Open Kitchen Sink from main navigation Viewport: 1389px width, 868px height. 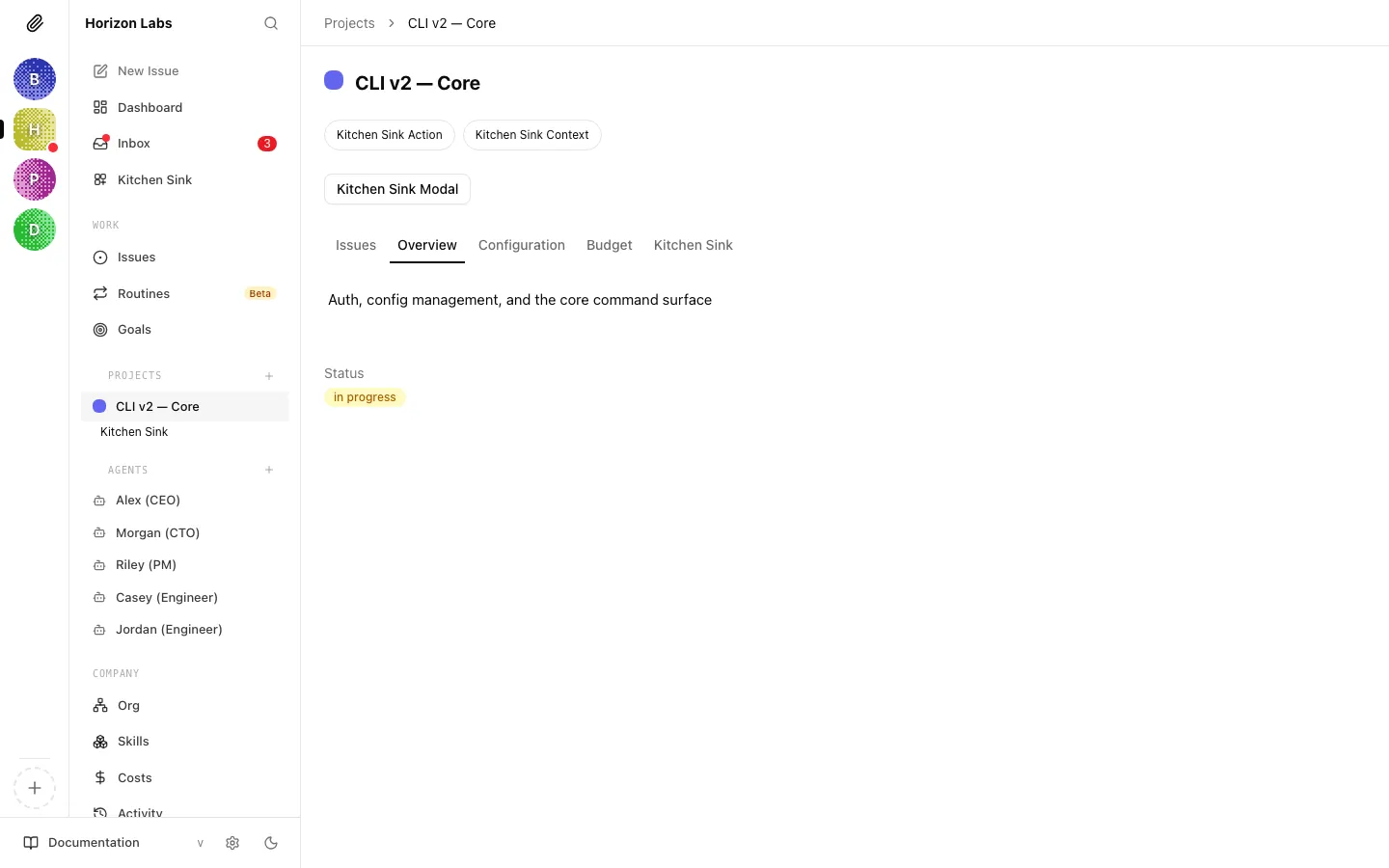(x=184, y=179)
